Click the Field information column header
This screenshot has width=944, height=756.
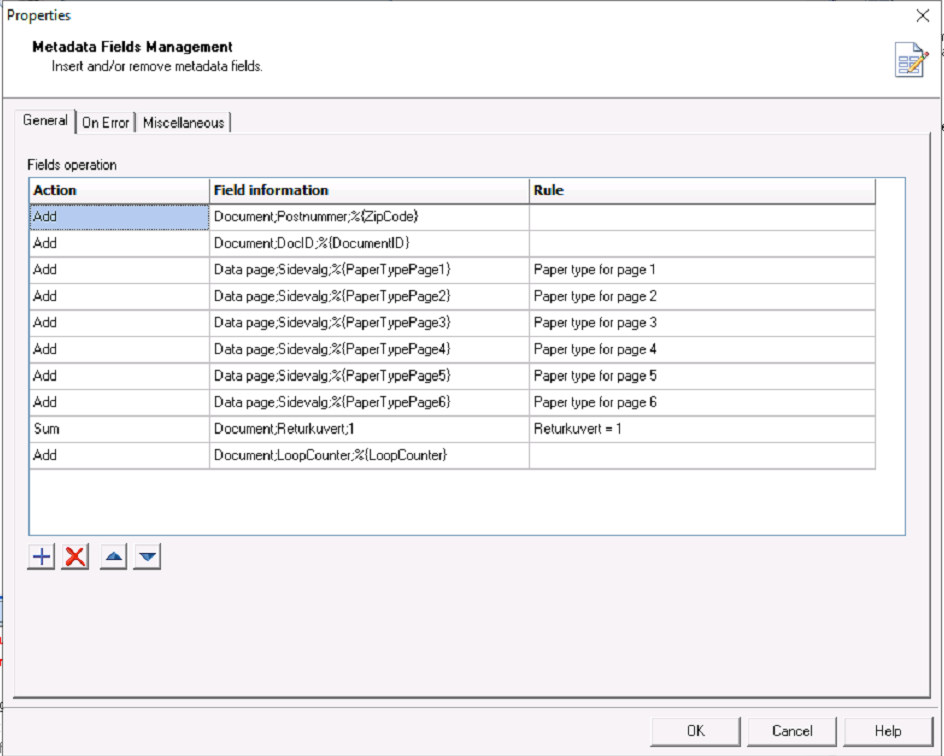369,191
